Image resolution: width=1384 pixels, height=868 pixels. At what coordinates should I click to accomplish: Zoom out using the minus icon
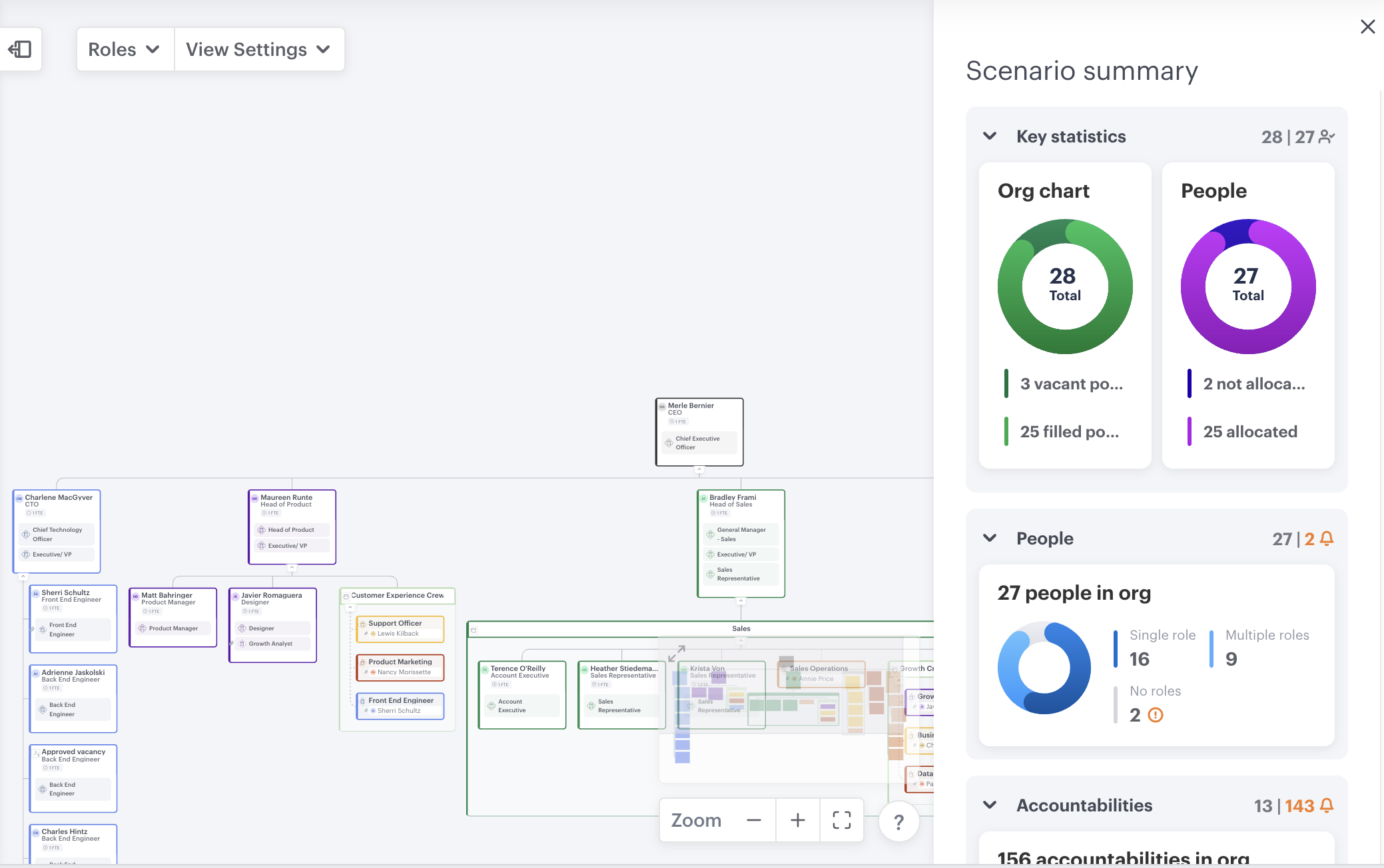(x=753, y=820)
